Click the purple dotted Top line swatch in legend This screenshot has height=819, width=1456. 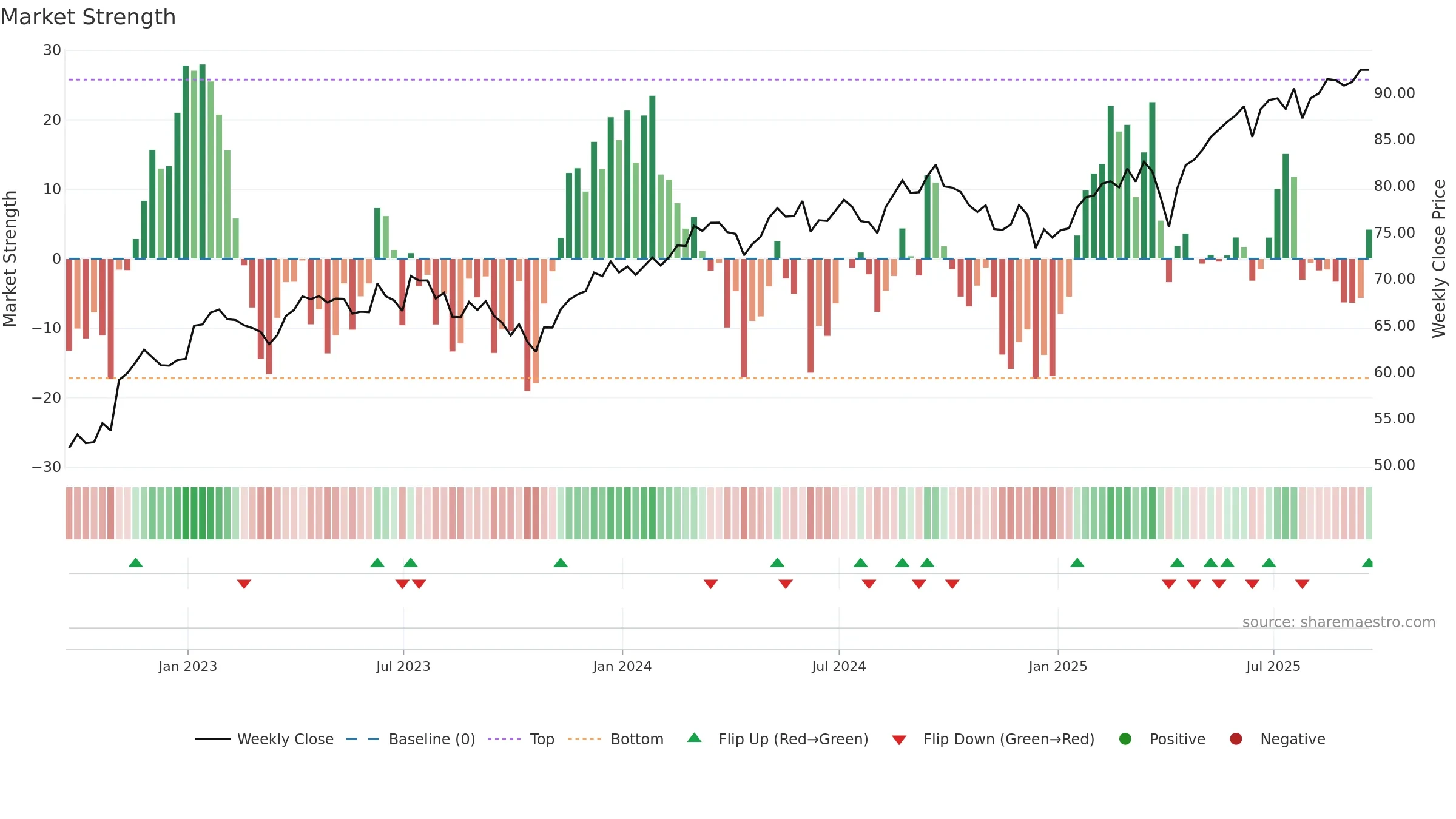click(x=504, y=739)
